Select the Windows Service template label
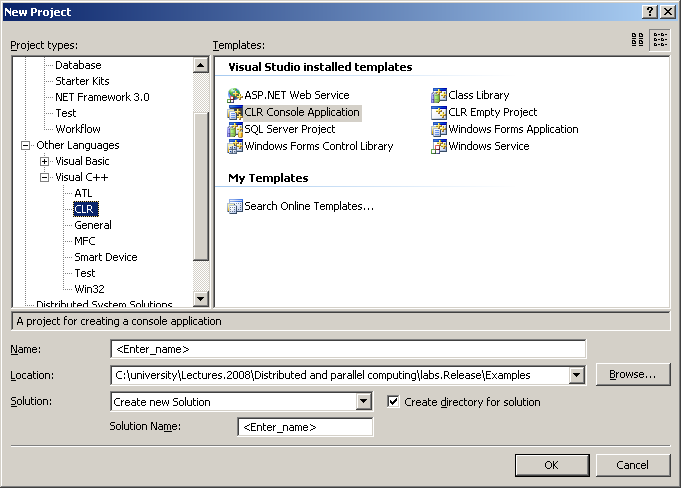 click(x=489, y=146)
